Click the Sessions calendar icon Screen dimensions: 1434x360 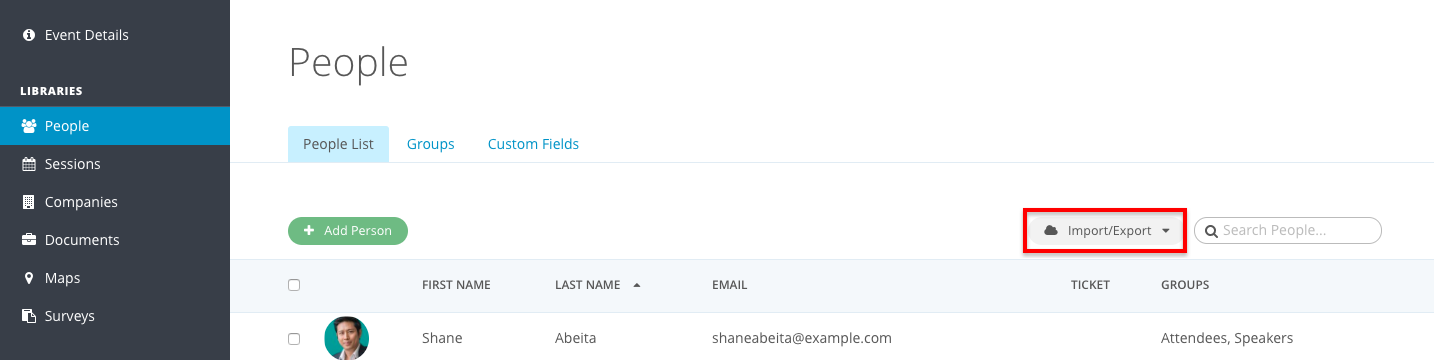click(29, 164)
